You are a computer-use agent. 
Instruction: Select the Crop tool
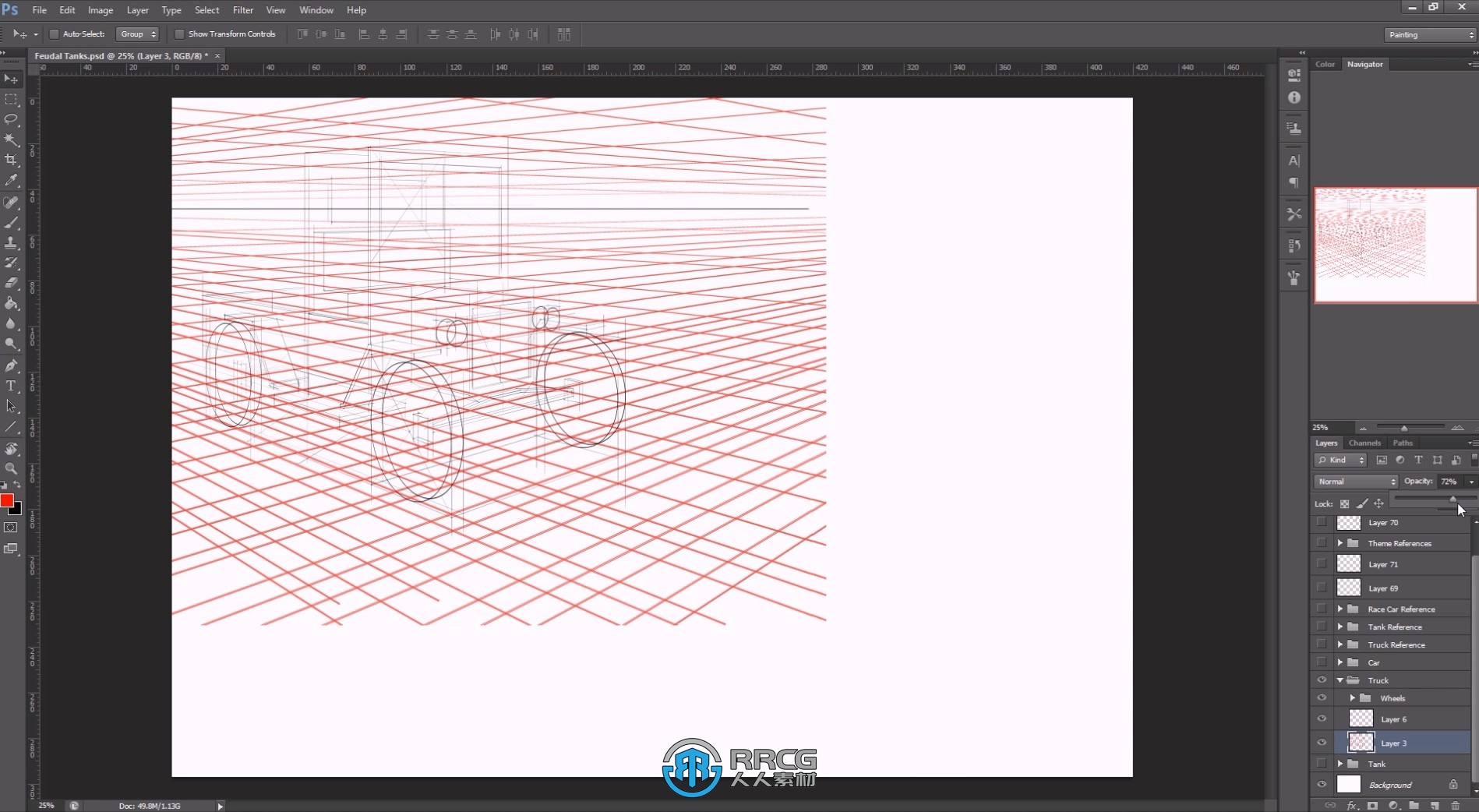click(11, 160)
